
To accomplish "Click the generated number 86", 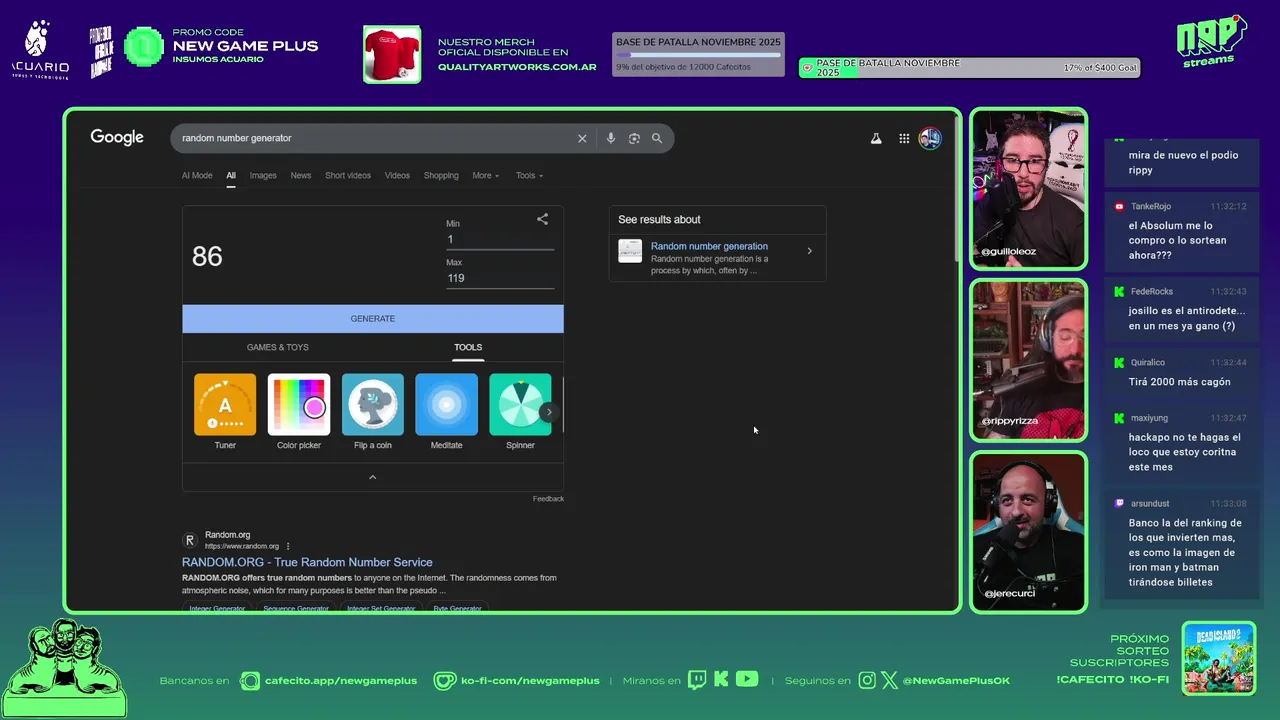I will tap(207, 256).
